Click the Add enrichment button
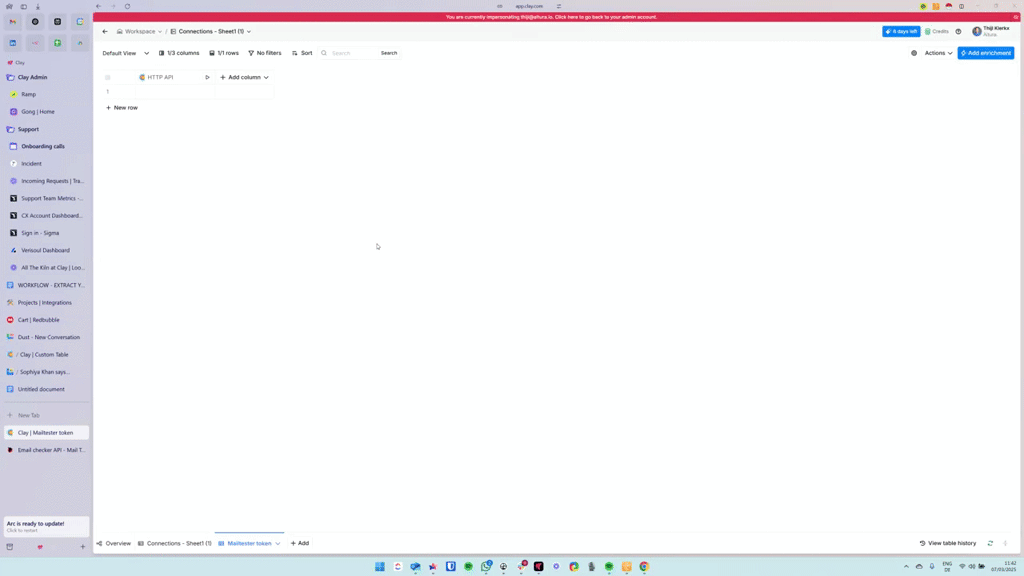 point(985,53)
